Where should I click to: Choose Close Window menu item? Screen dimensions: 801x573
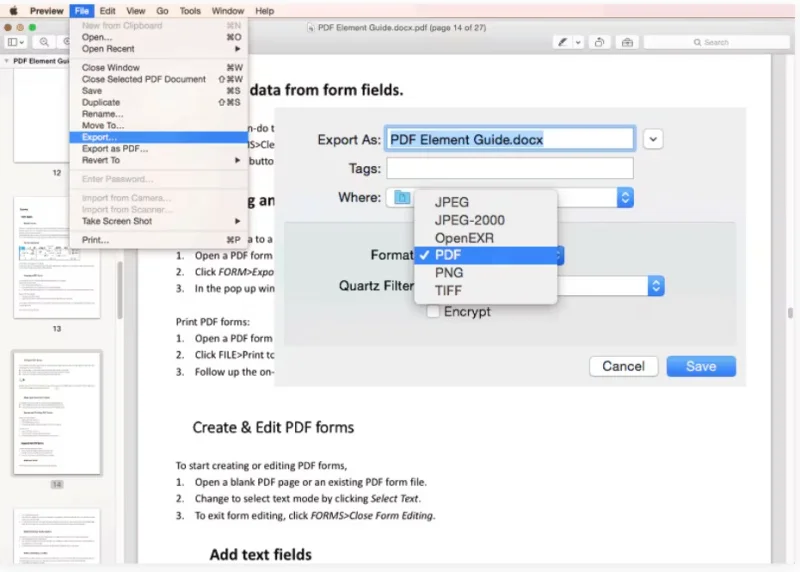click(159, 67)
